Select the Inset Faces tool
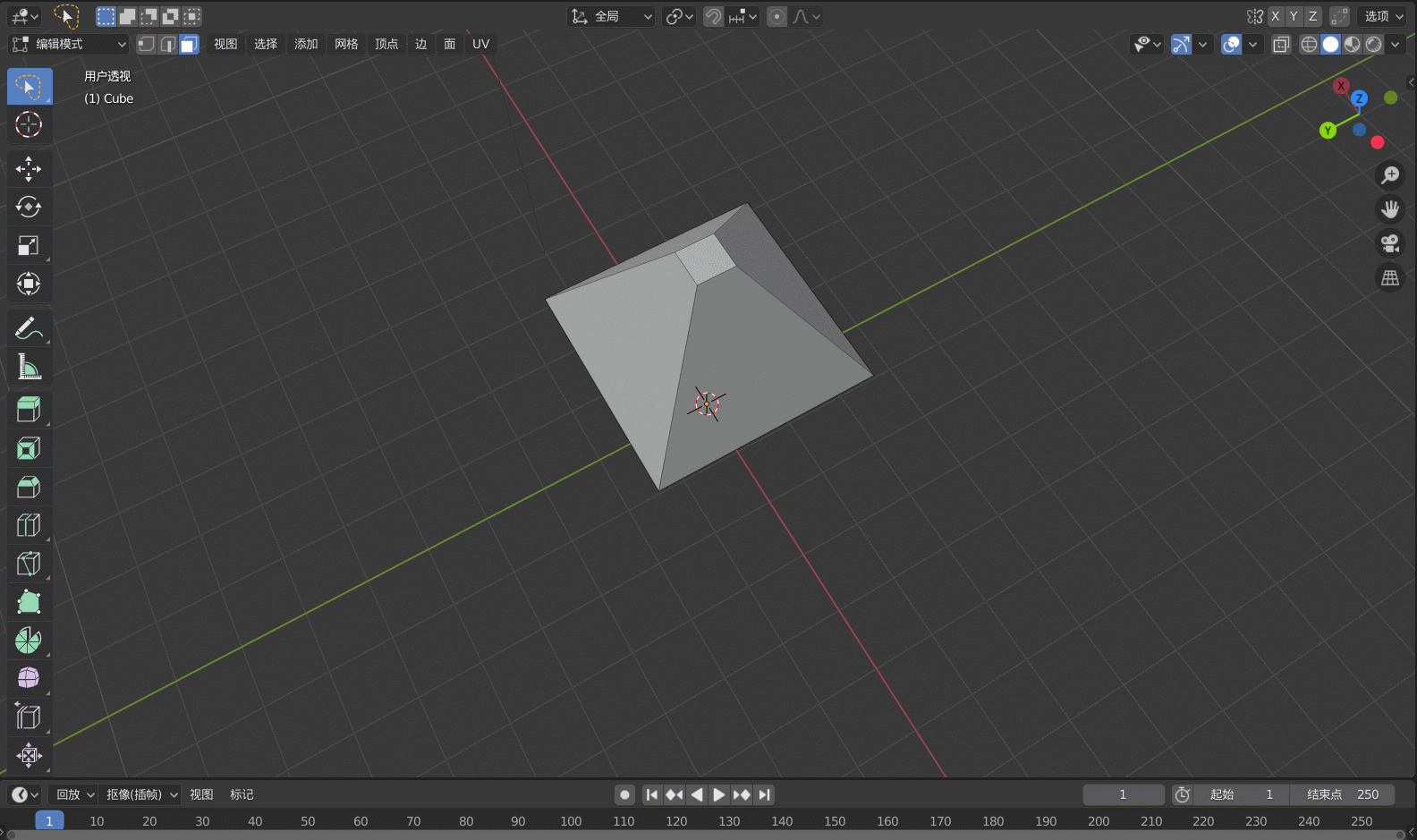The image size is (1417, 840). (30, 448)
